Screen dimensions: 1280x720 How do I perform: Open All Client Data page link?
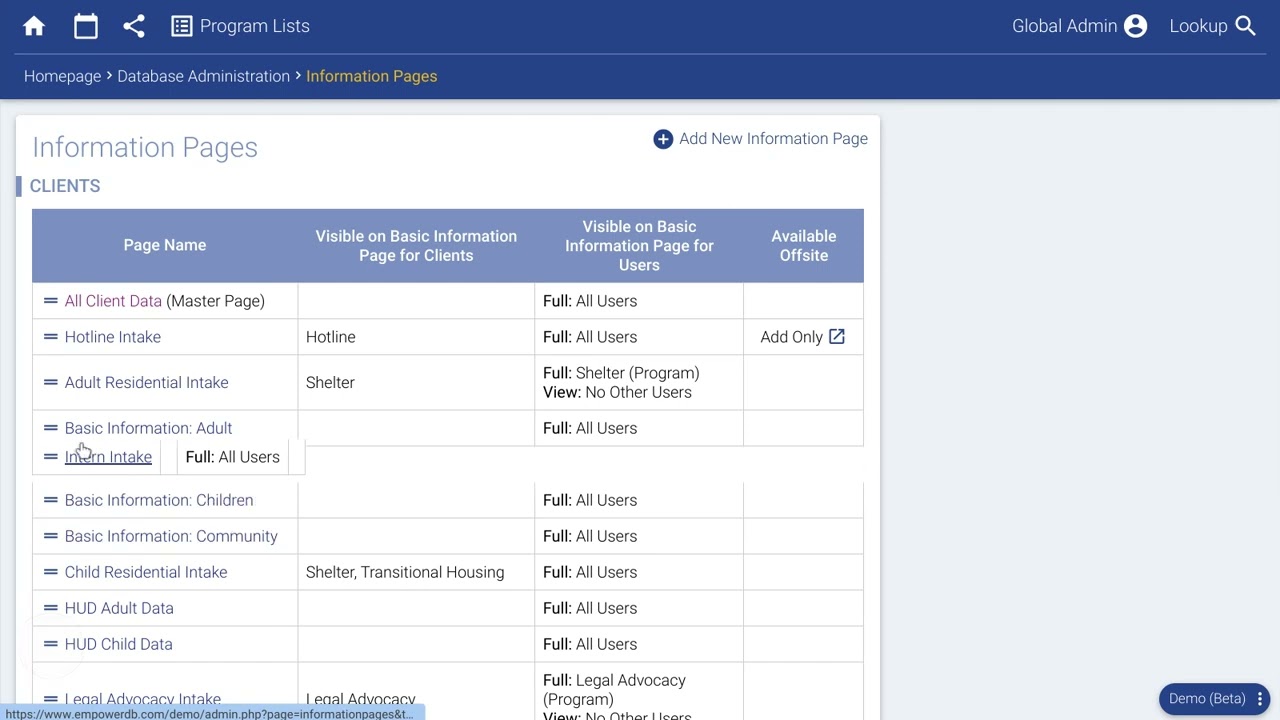[x=113, y=301]
